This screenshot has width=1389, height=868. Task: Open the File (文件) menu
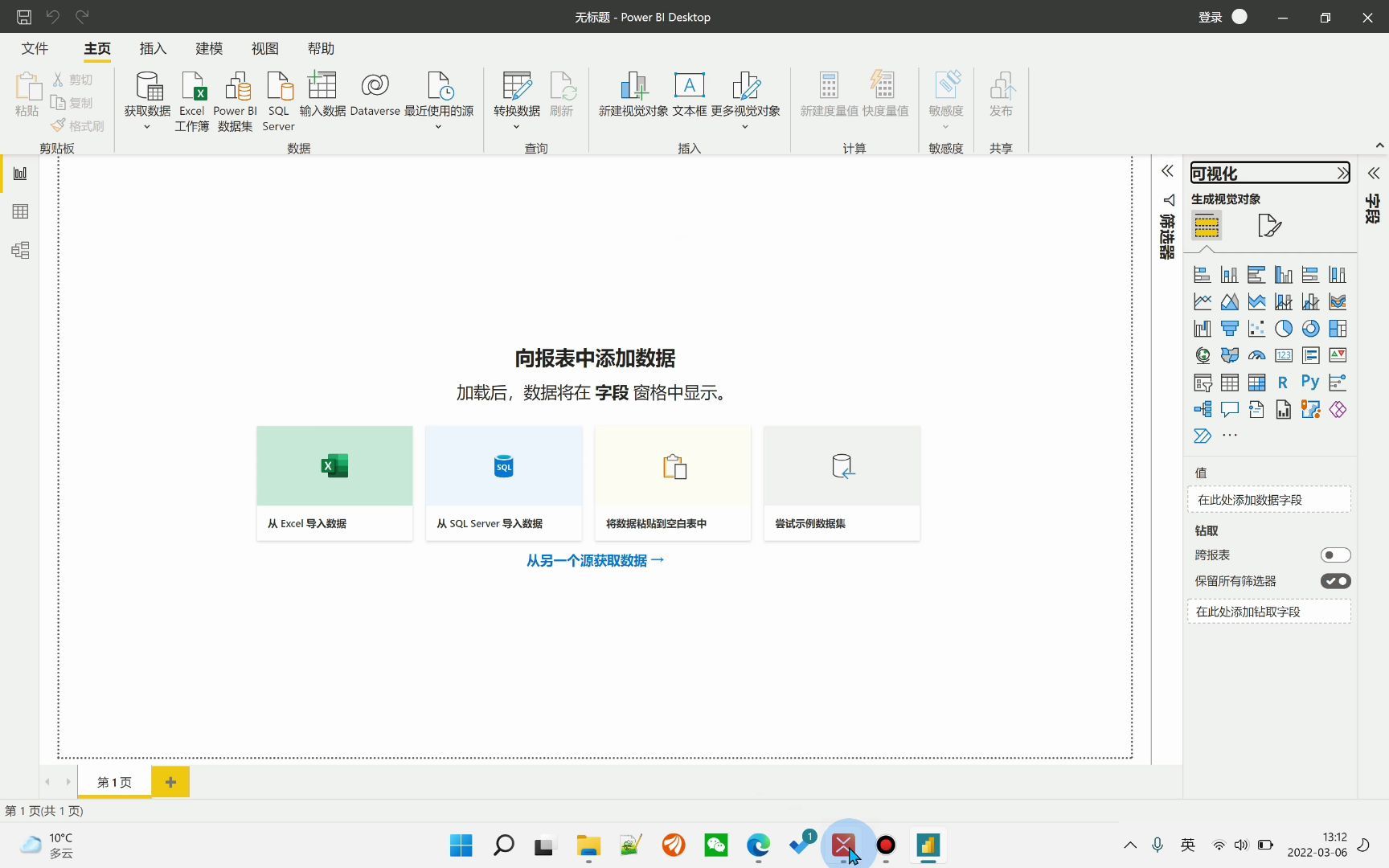pyautogui.click(x=35, y=48)
